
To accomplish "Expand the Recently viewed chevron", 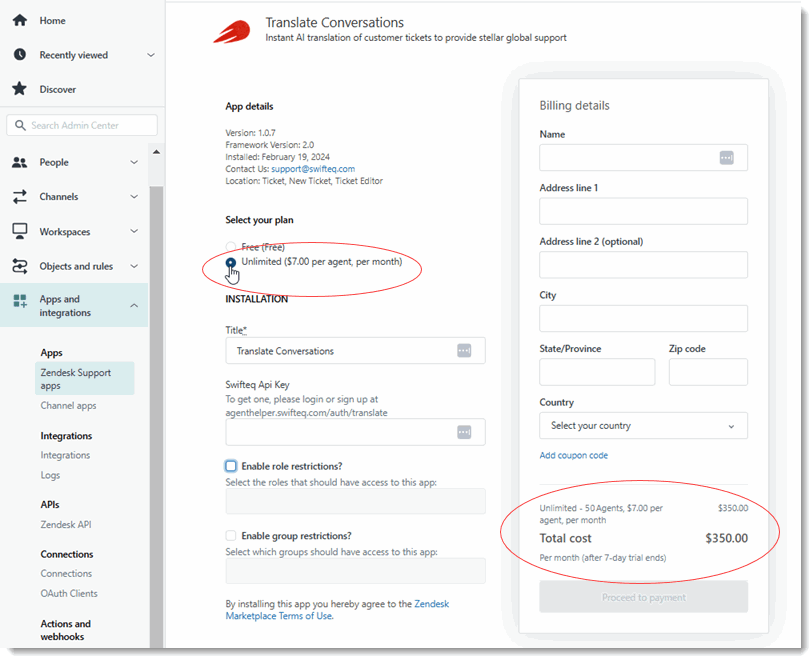I will 151,55.
